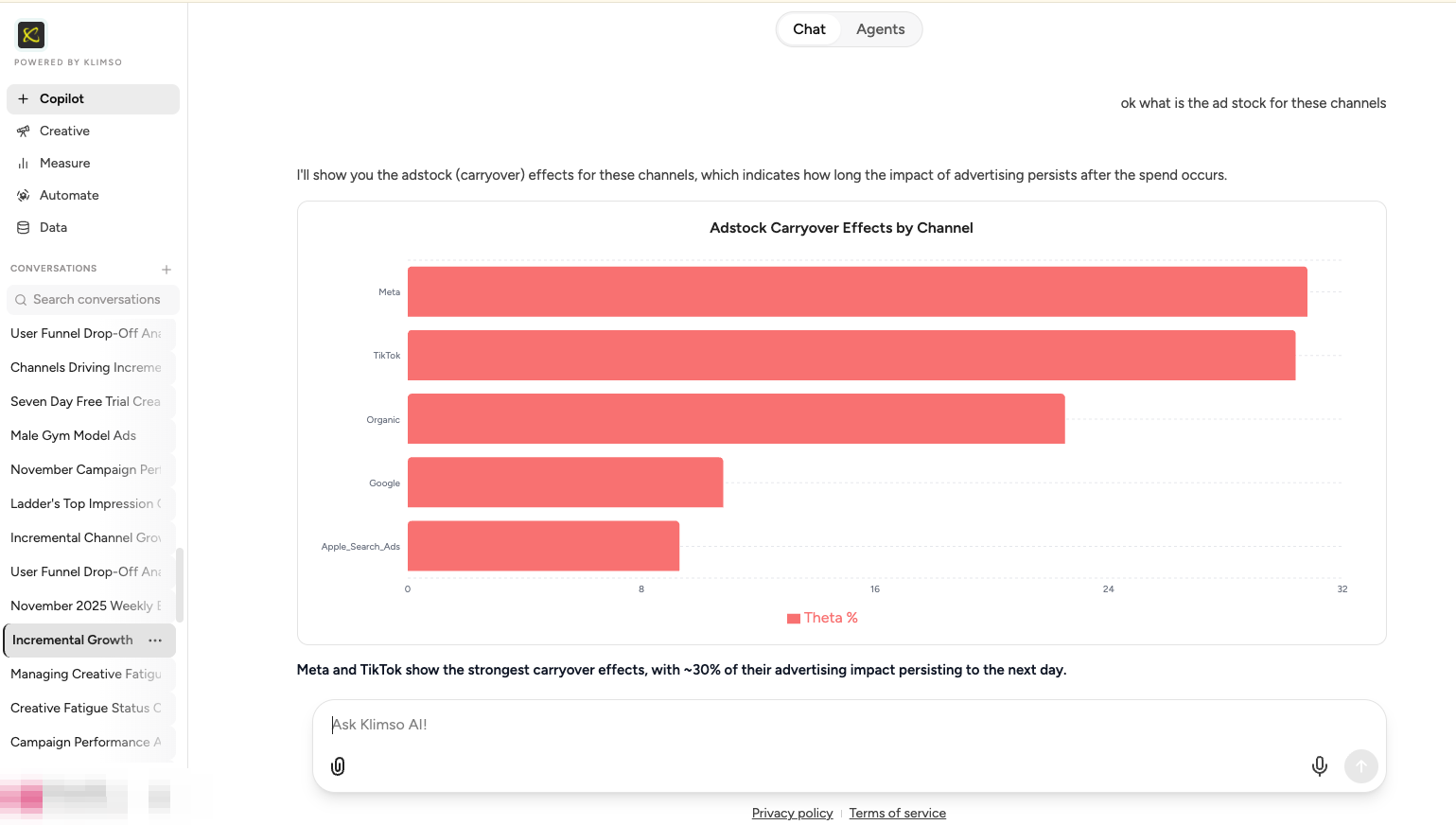
Task: Add a new conversation with plus icon
Action: click(x=167, y=270)
